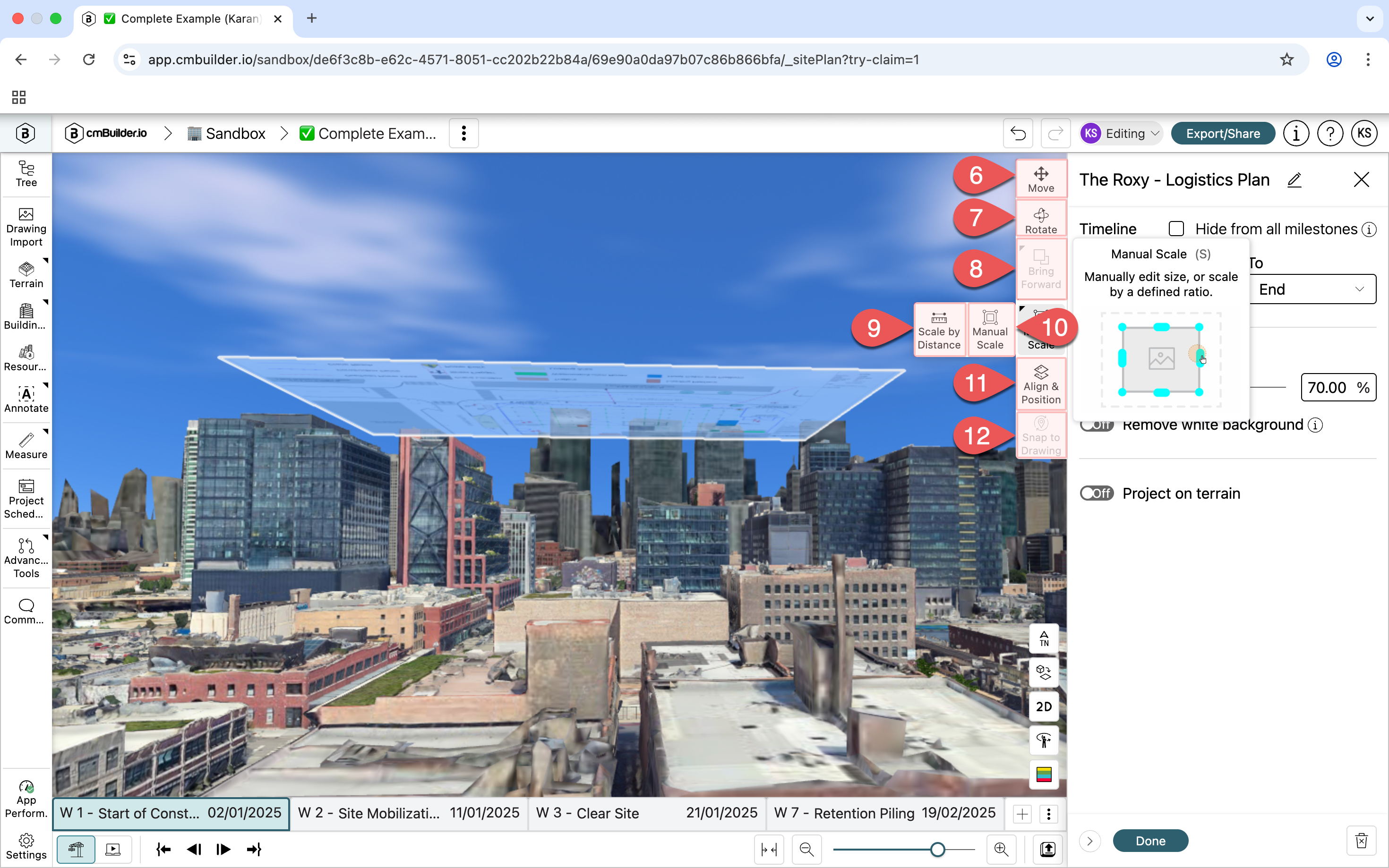The height and width of the screenshot is (868, 1389).
Task: Click Scale by Distance tool
Action: tap(939, 330)
